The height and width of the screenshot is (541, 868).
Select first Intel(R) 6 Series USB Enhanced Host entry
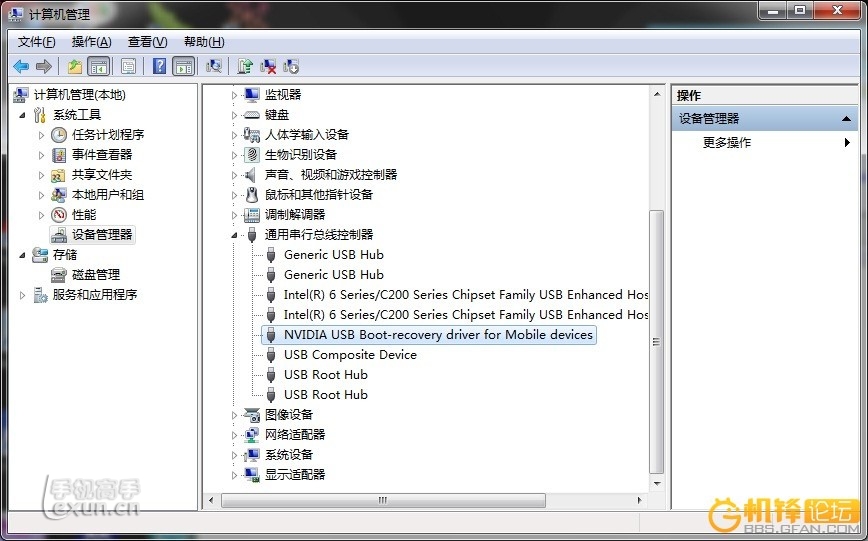pyautogui.click(x=466, y=295)
